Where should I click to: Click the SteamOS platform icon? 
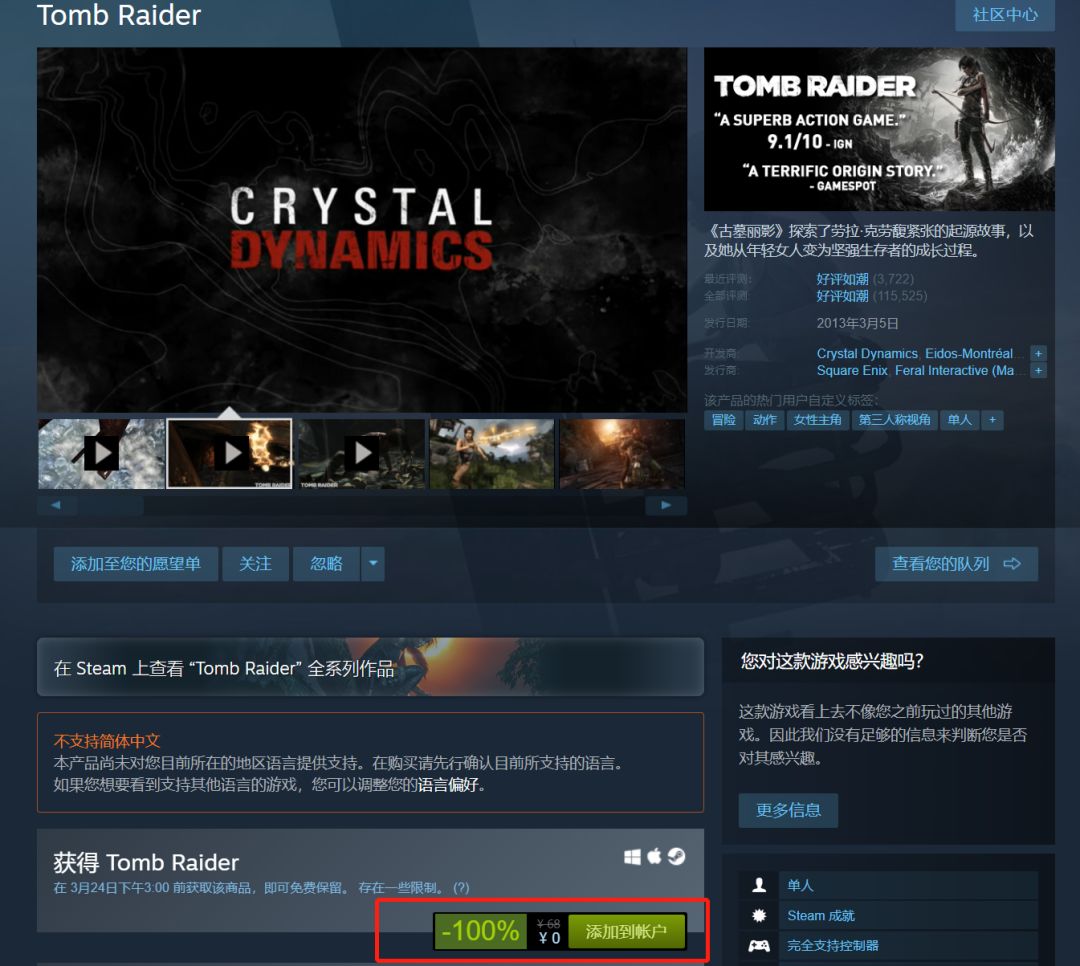[678, 857]
